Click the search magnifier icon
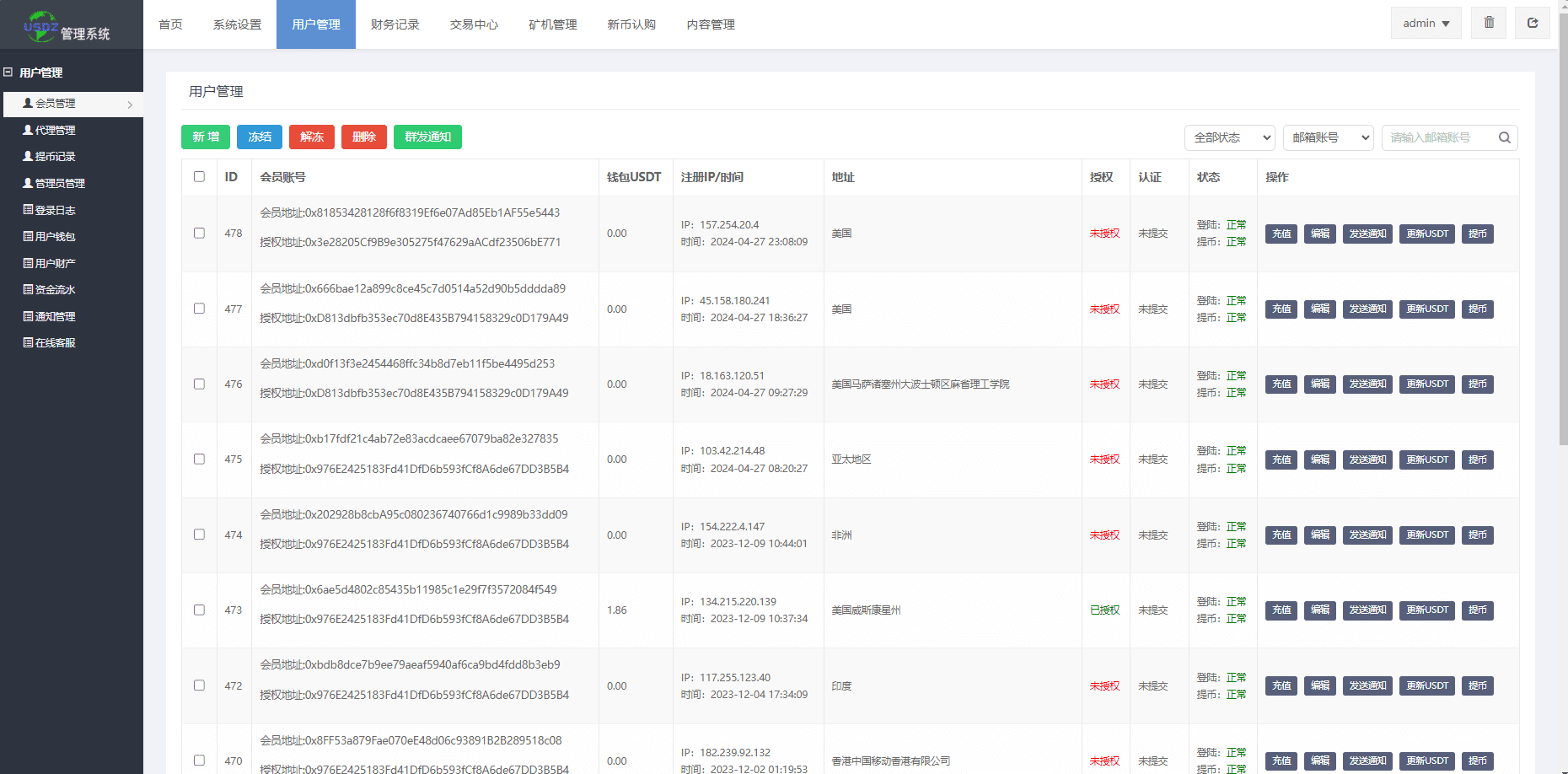The width and height of the screenshot is (1568, 774). 1504,137
